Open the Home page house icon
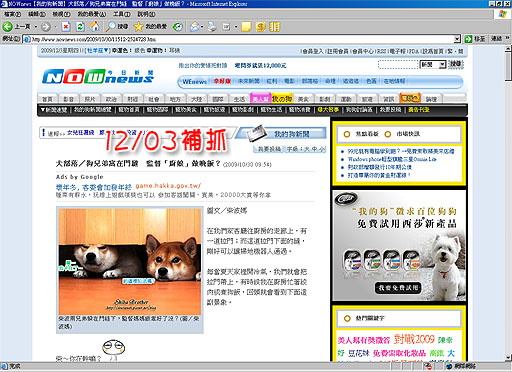Image resolution: width=512 pixels, height=372 pixels. click(x=94, y=26)
